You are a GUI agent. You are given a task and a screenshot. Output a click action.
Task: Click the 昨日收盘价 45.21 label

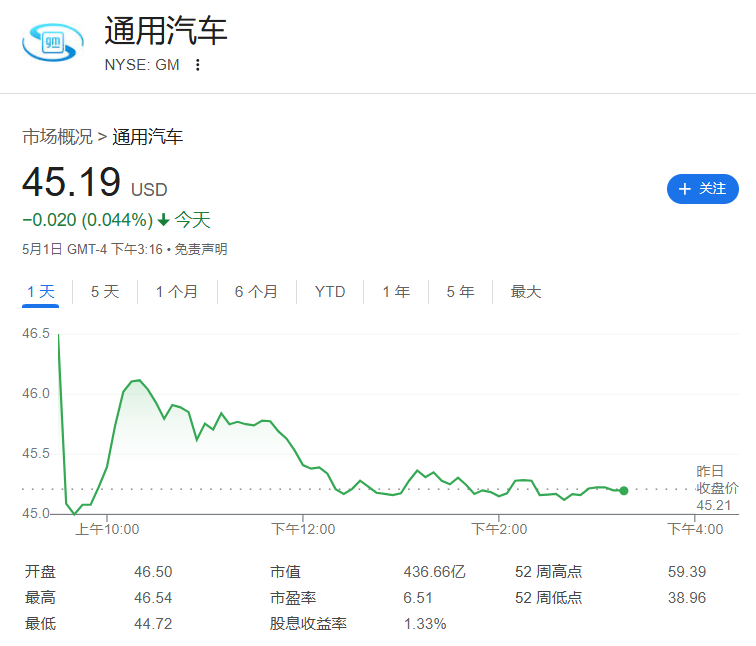pyautogui.click(x=717, y=488)
